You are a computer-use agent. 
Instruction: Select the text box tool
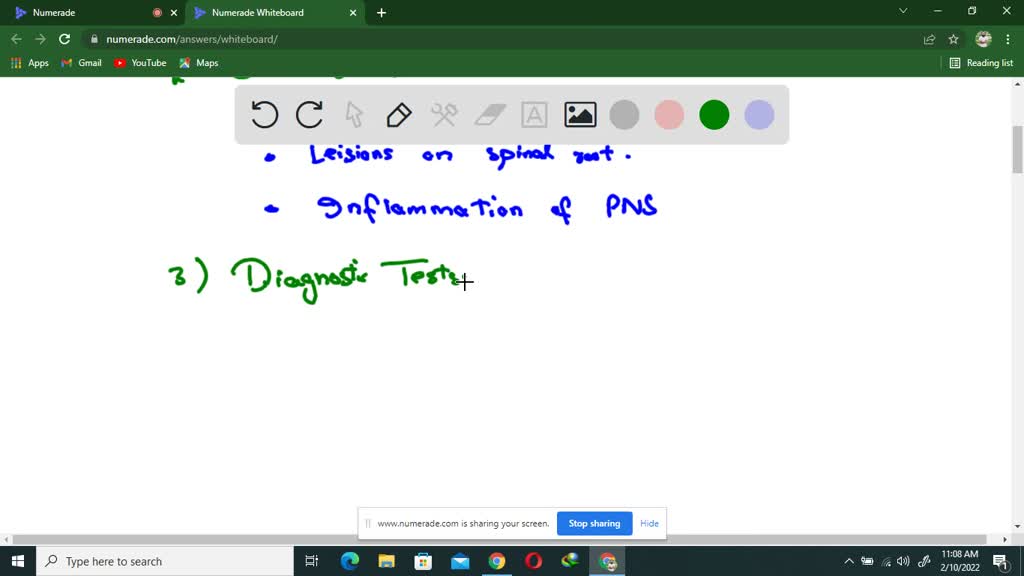coord(534,115)
